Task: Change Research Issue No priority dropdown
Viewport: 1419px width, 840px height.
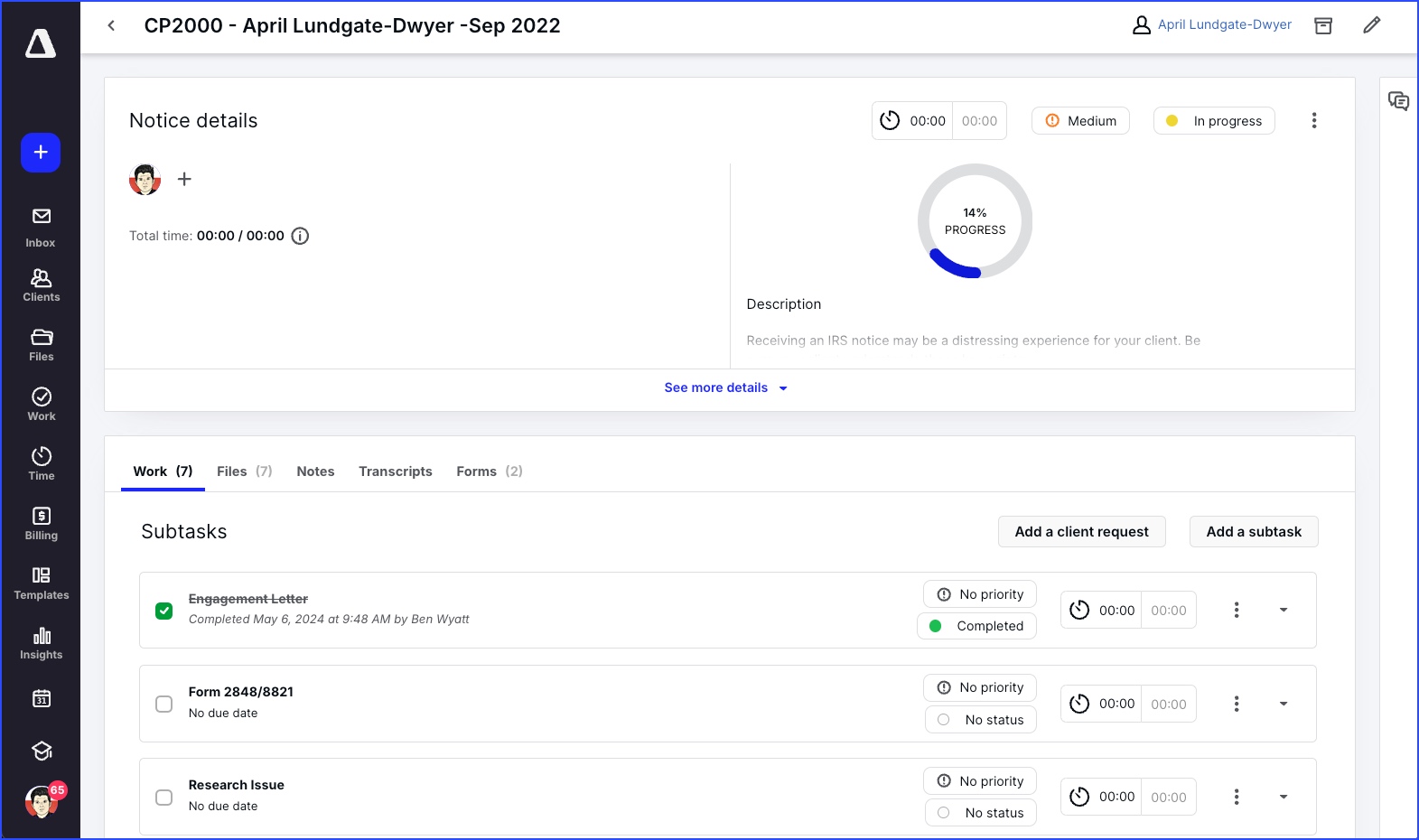Action: pyautogui.click(x=980, y=781)
